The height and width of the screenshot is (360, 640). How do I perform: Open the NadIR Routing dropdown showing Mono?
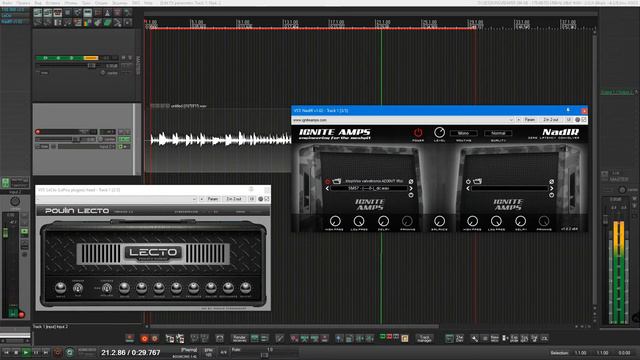(463, 133)
